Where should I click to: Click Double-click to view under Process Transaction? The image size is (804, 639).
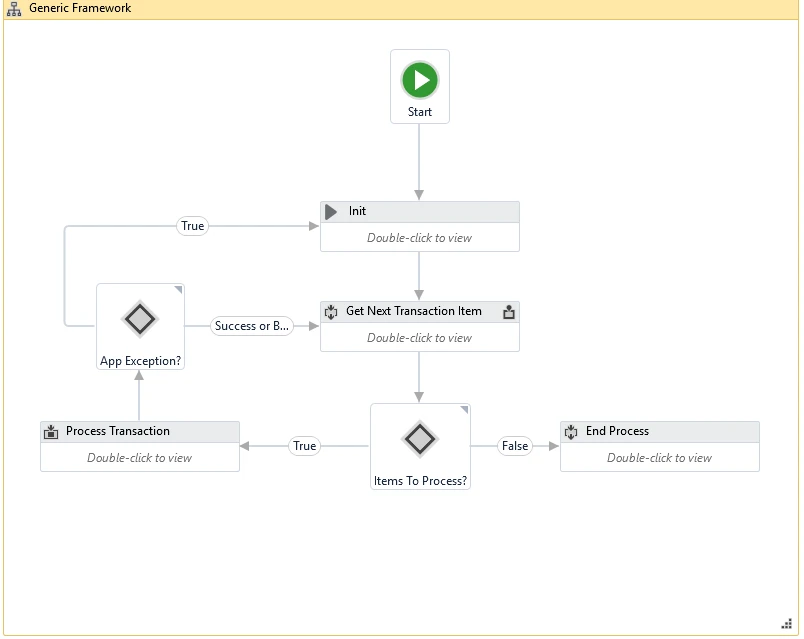point(139,458)
